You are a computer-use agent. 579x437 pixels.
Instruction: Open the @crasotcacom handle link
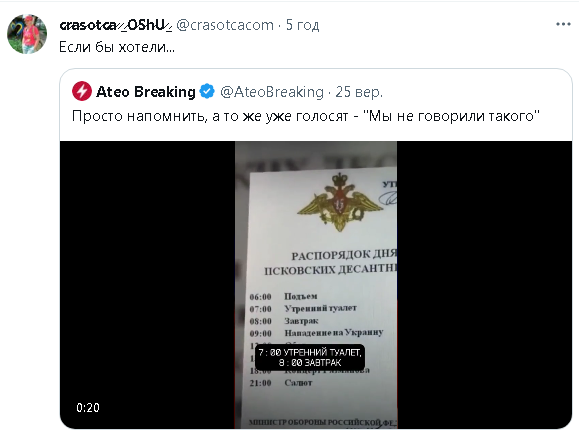[x=225, y=25]
